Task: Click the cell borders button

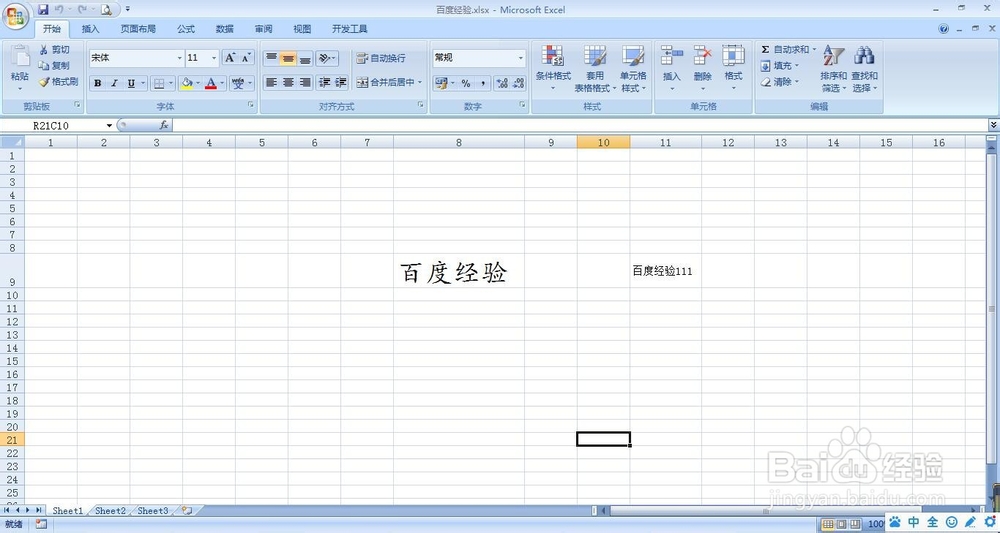Action: click(159, 83)
